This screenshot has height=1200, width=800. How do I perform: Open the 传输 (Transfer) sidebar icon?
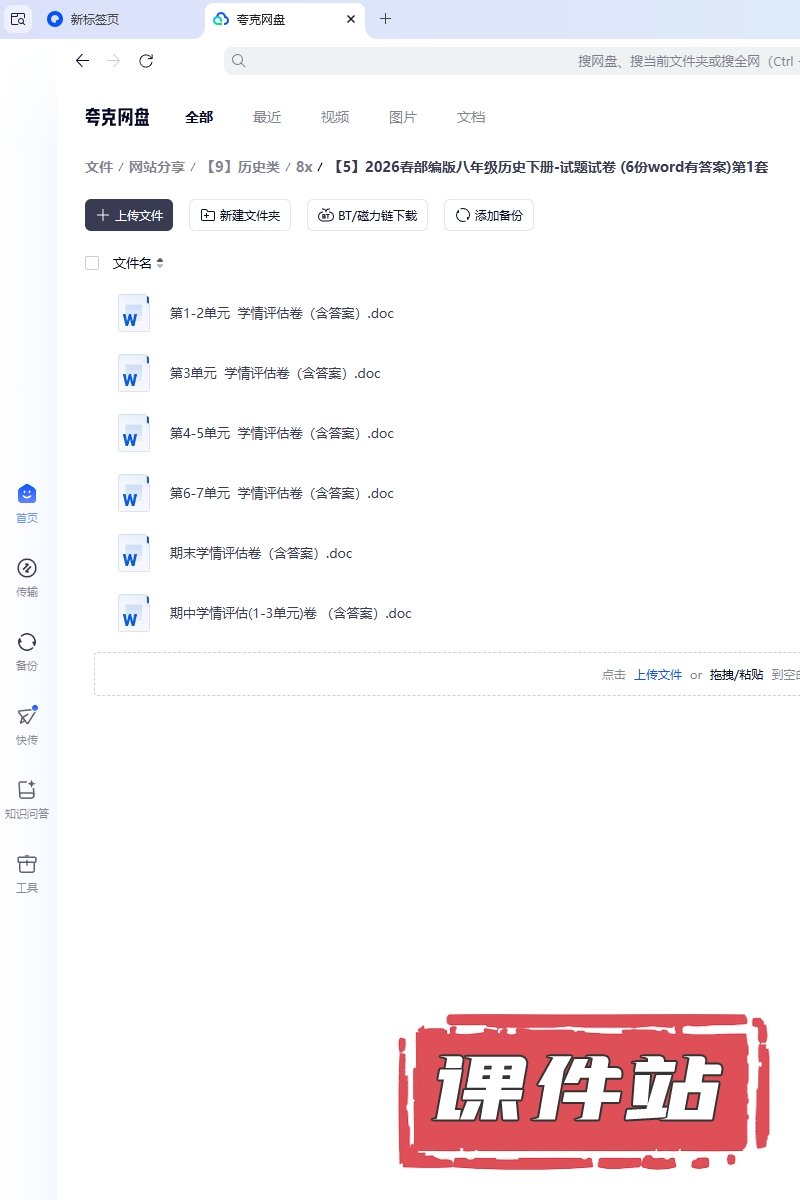pos(27,577)
